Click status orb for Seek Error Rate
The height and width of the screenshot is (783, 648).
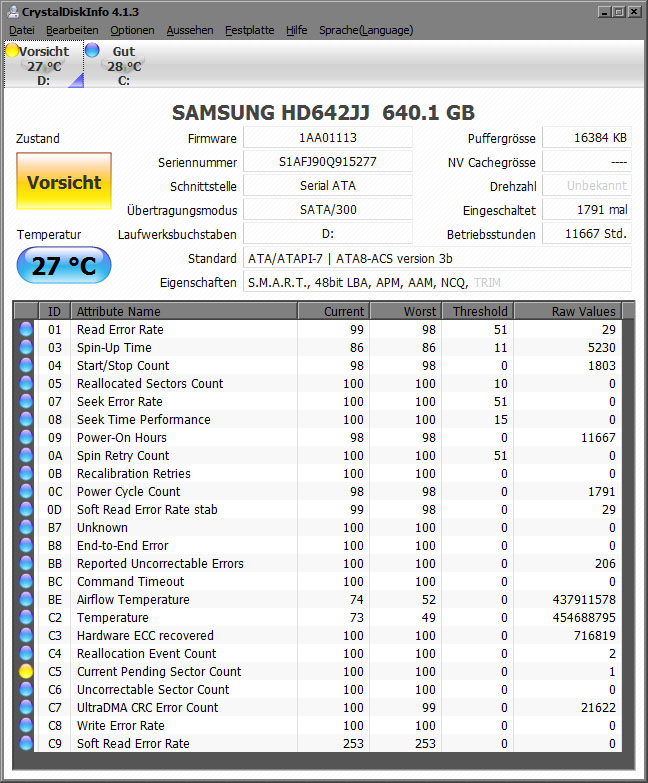coord(25,401)
